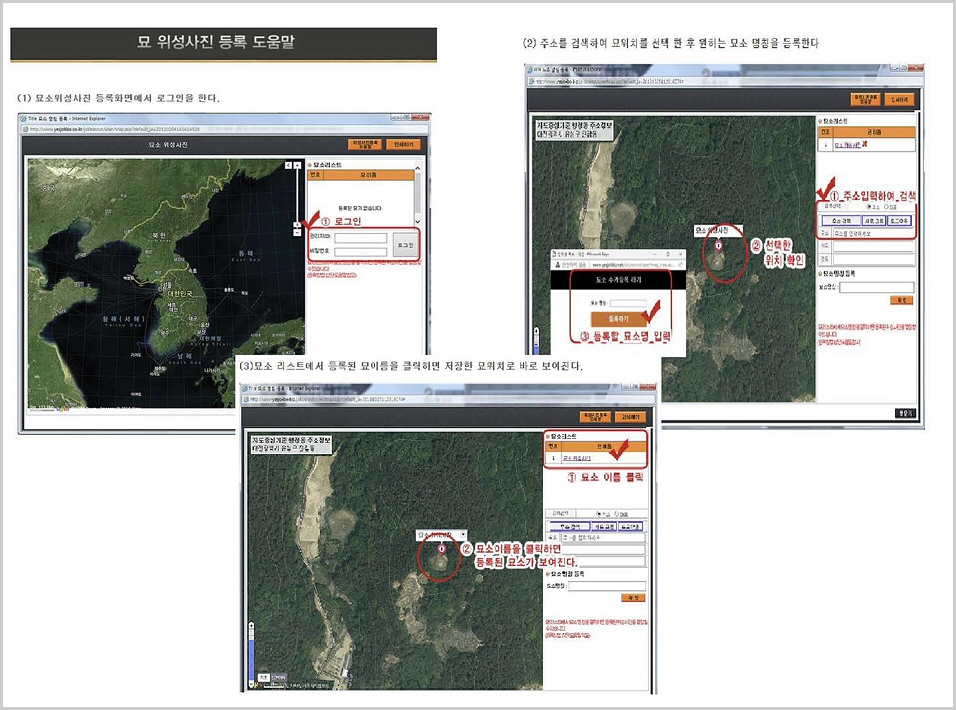This screenshot has width=956, height=710.
Task: Click the orange 도움말 button in step 3 window
Action: click(595, 417)
